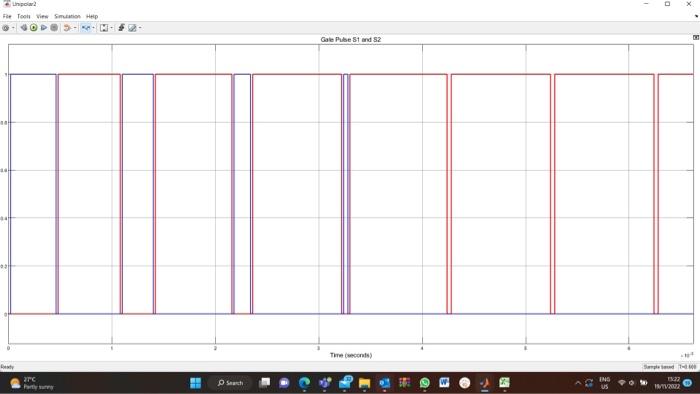Open Zoom tool options dropdown arrow

point(93,28)
